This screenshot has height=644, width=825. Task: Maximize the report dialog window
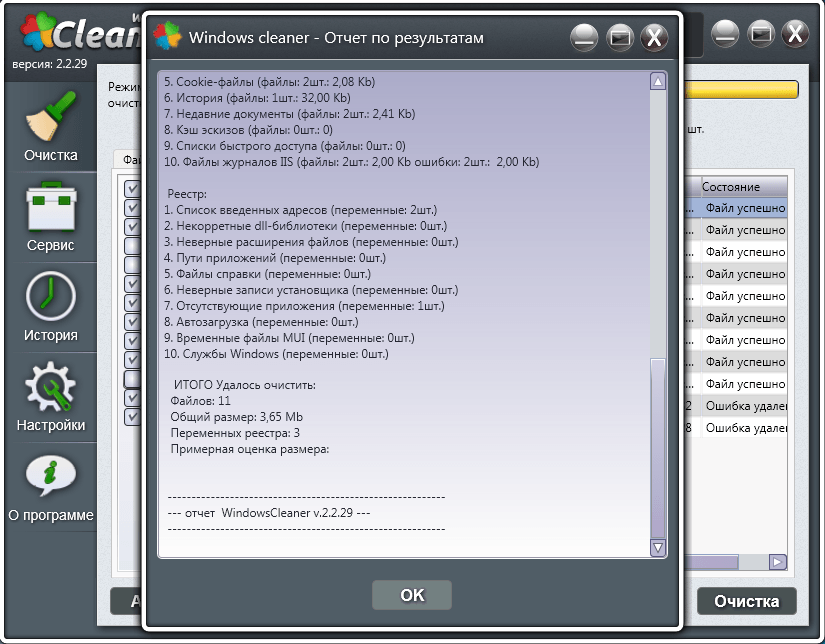click(620, 37)
